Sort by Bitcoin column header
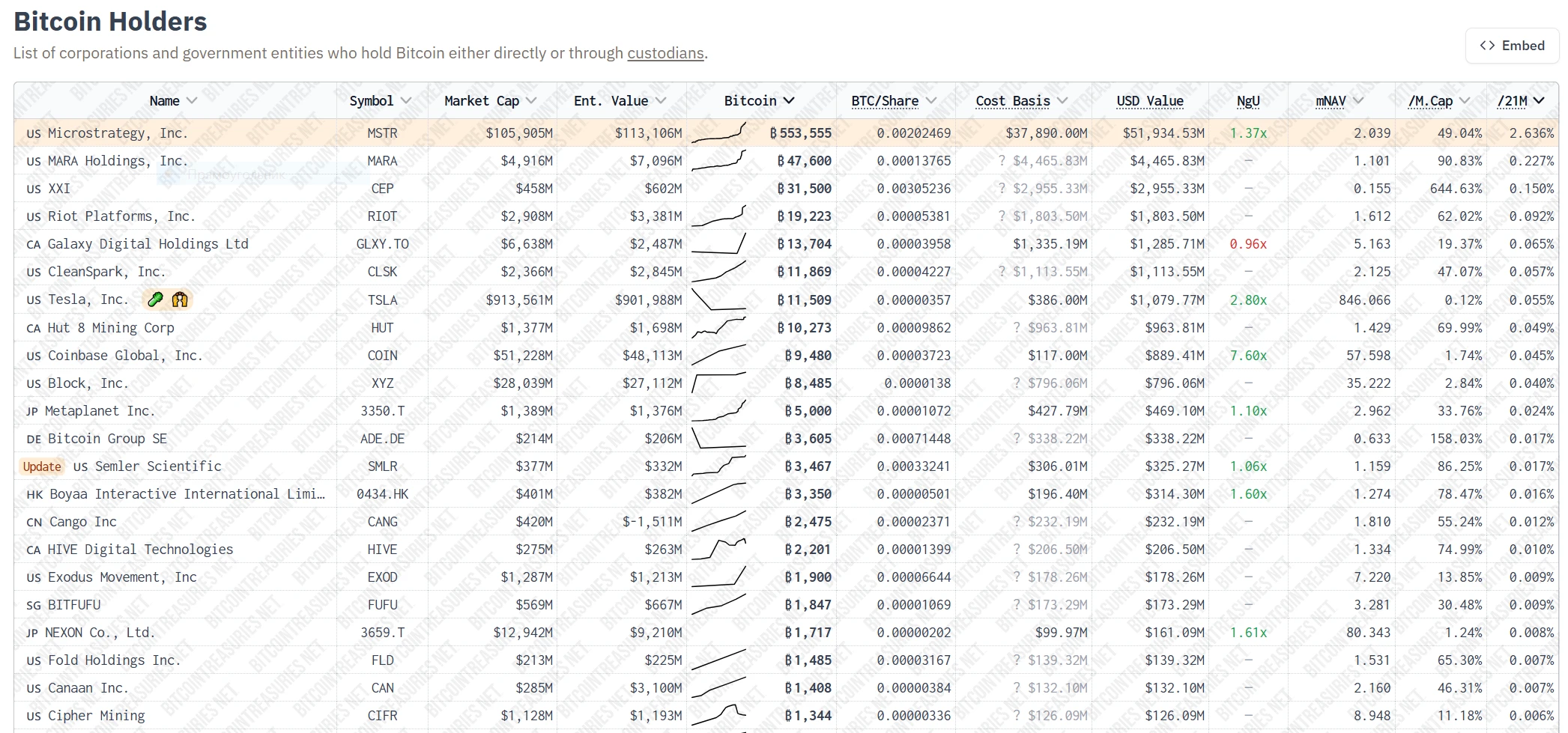The image size is (1568, 733). [760, 101]
